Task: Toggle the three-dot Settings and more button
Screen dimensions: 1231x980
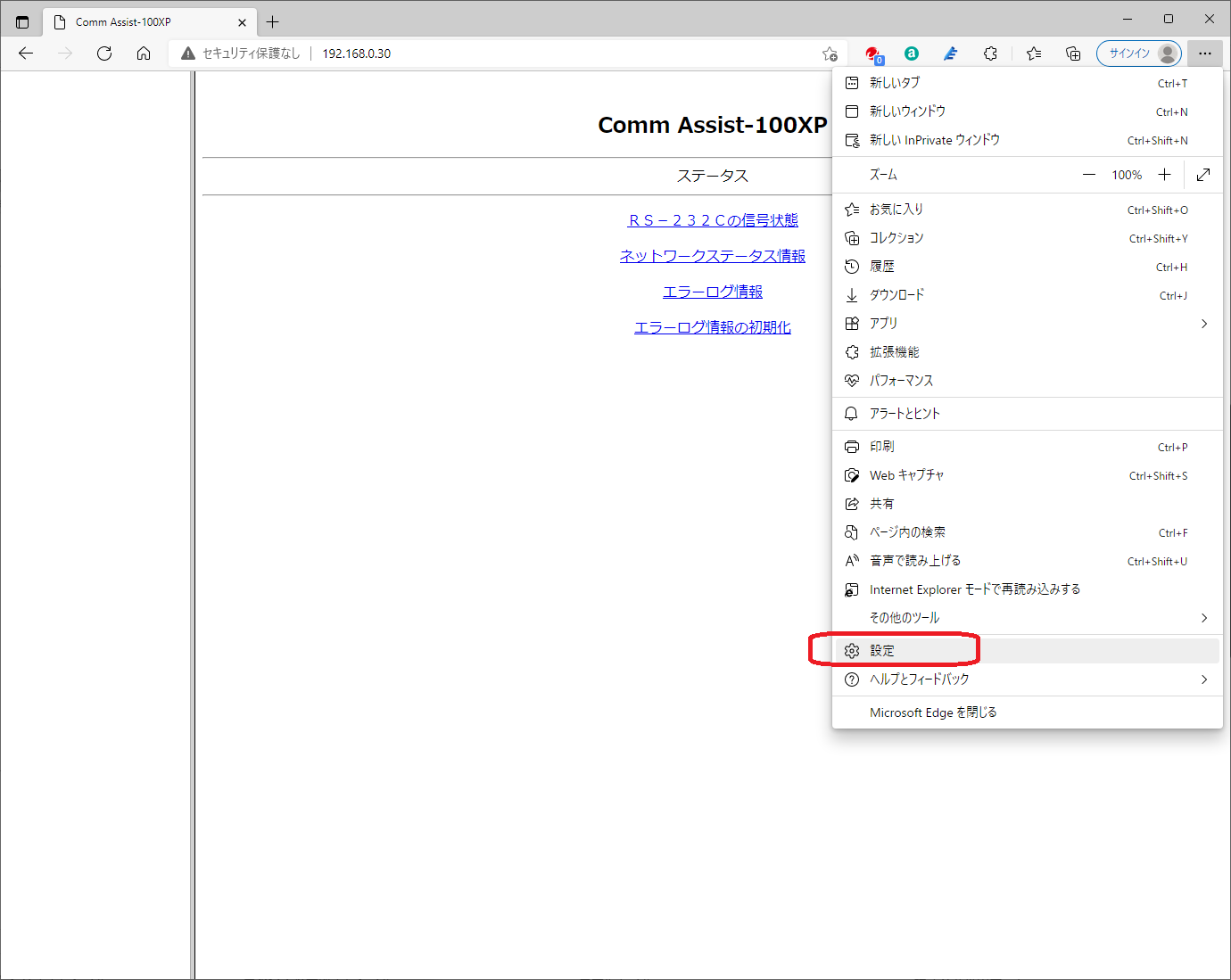Action: (x=1205, y=54)
